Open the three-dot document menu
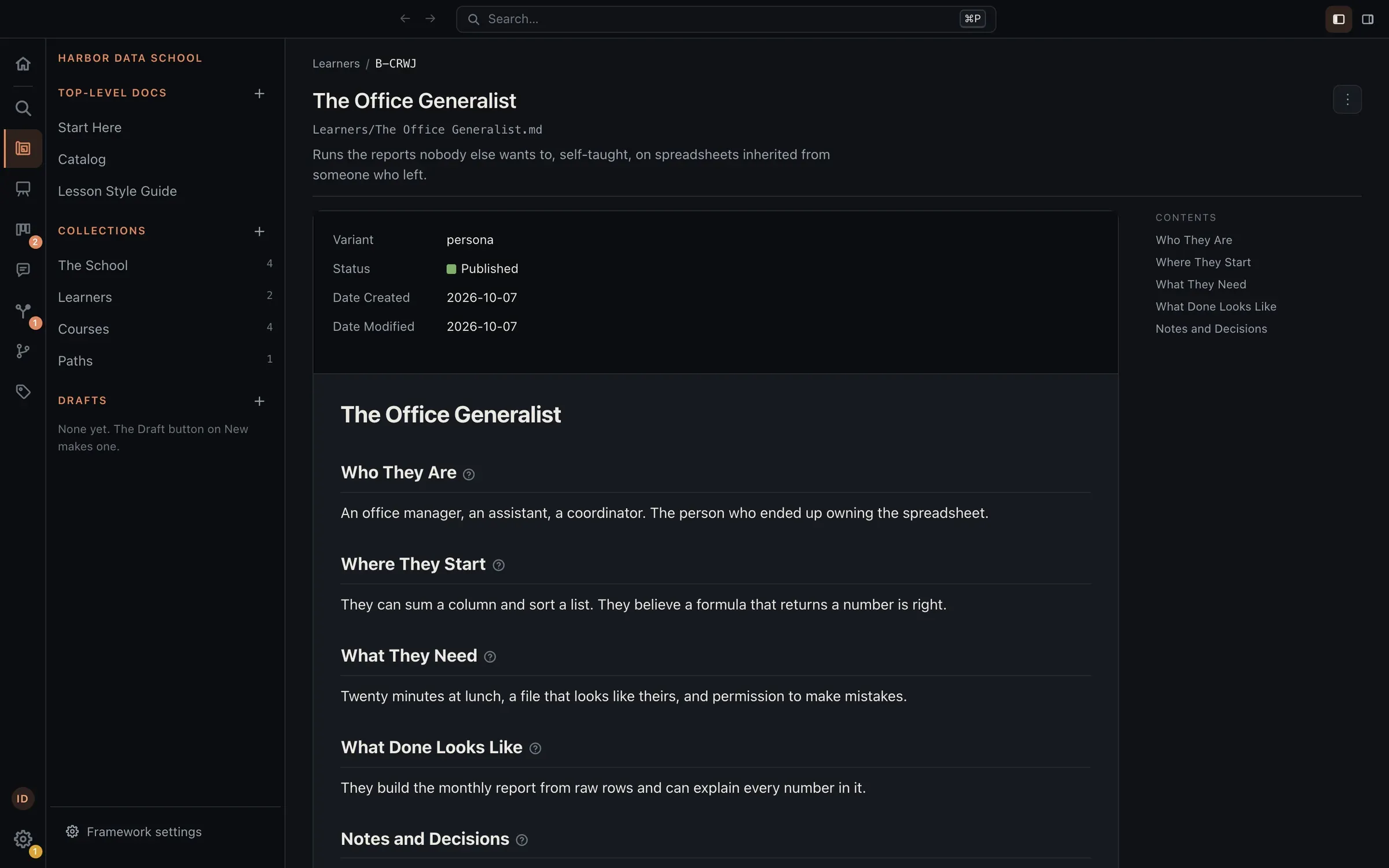The height and width of the screenshot is (868, 1389). [1347, 100]
